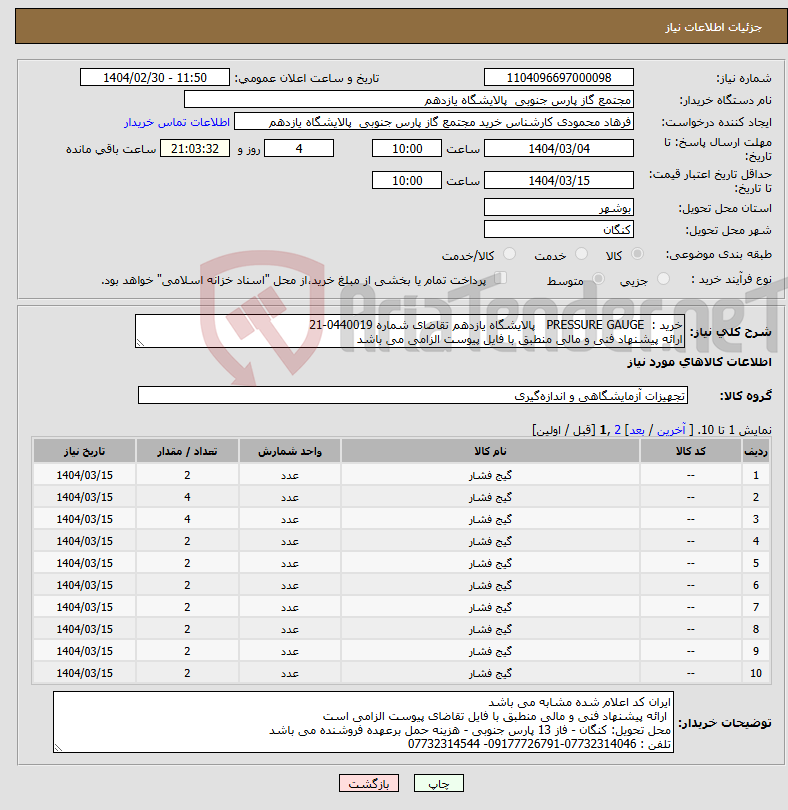Viewport: 788px width, 810px height.
Task: Click the code cell in row 6
Action: [x=691, y=585]
